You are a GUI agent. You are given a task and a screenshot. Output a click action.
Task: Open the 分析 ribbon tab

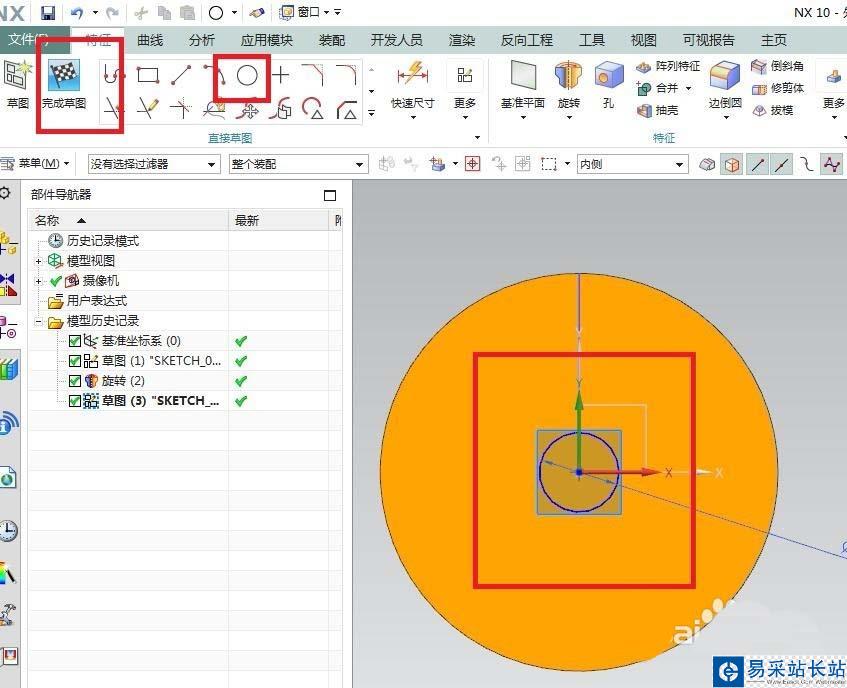pyautogui.click(x=201, y=40)
